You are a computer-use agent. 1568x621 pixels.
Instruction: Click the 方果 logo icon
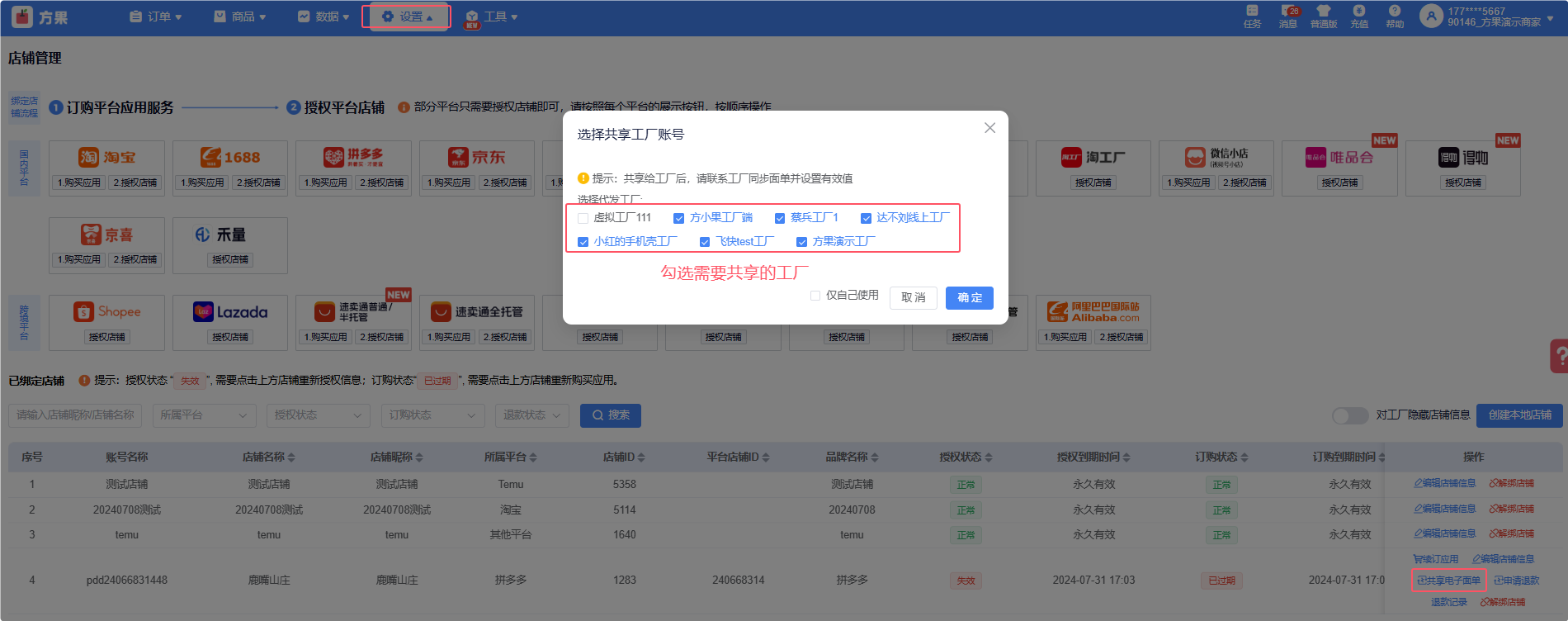pos(22,17)
